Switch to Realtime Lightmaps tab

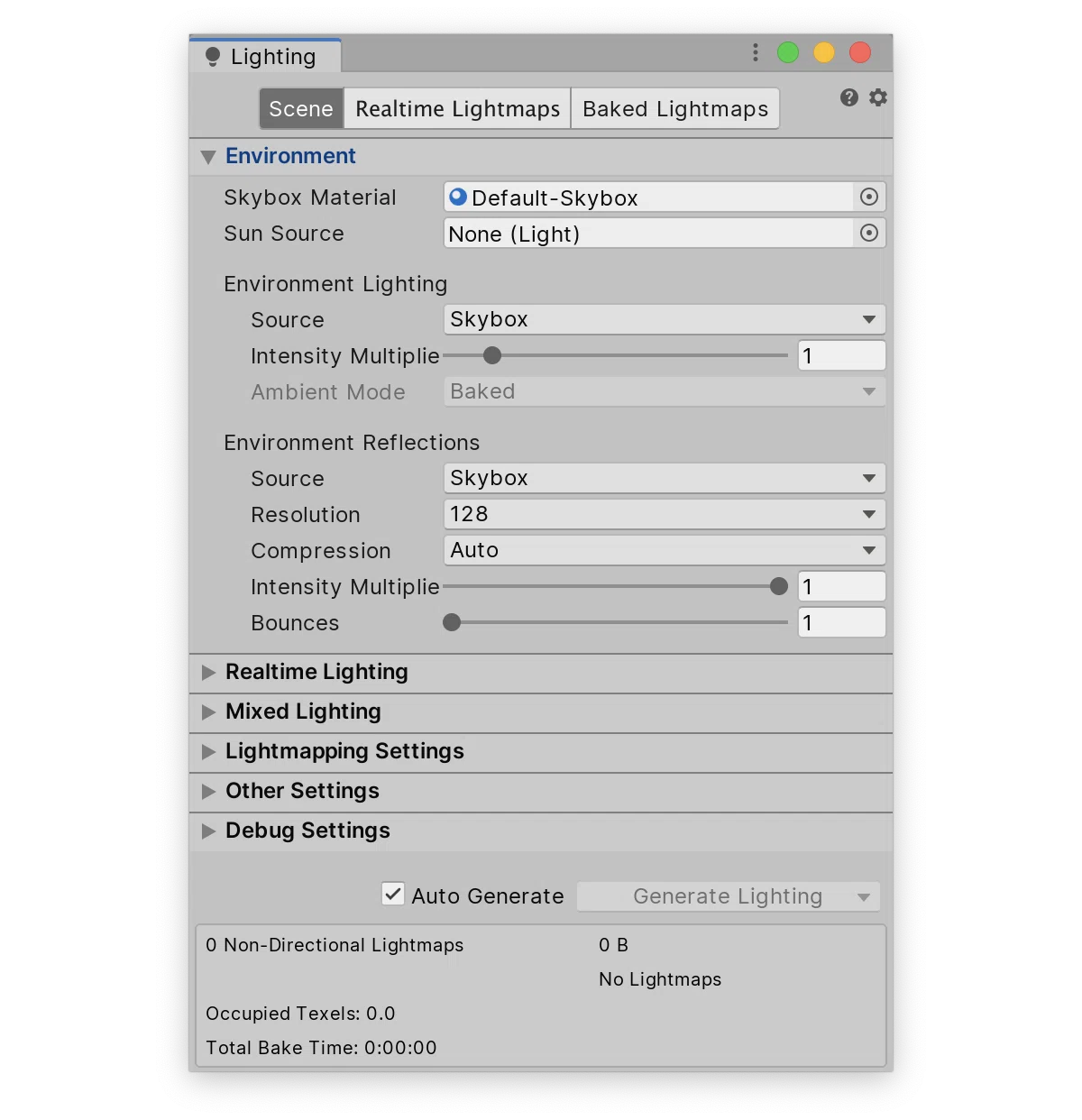(x=457, y=108)
